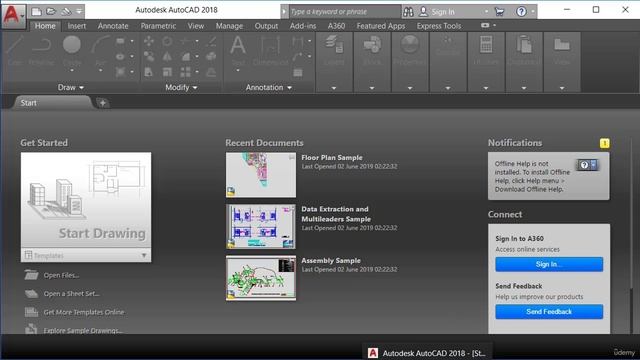This screenshot has height=360, width=640.
Task: Open the AutoCAD application menu button
Action: pos(13,16)
